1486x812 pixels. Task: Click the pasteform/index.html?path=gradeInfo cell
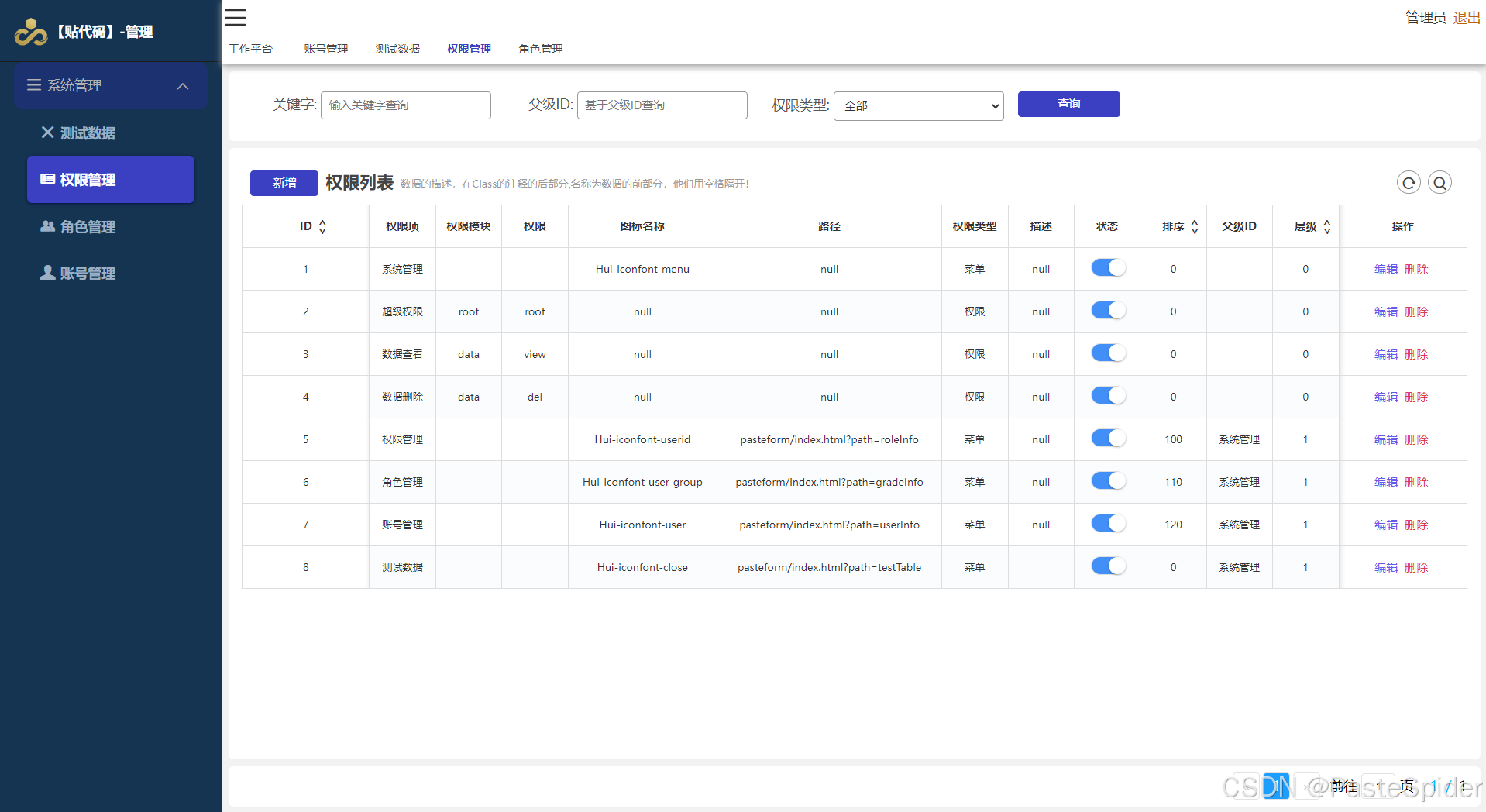point(829,482)
